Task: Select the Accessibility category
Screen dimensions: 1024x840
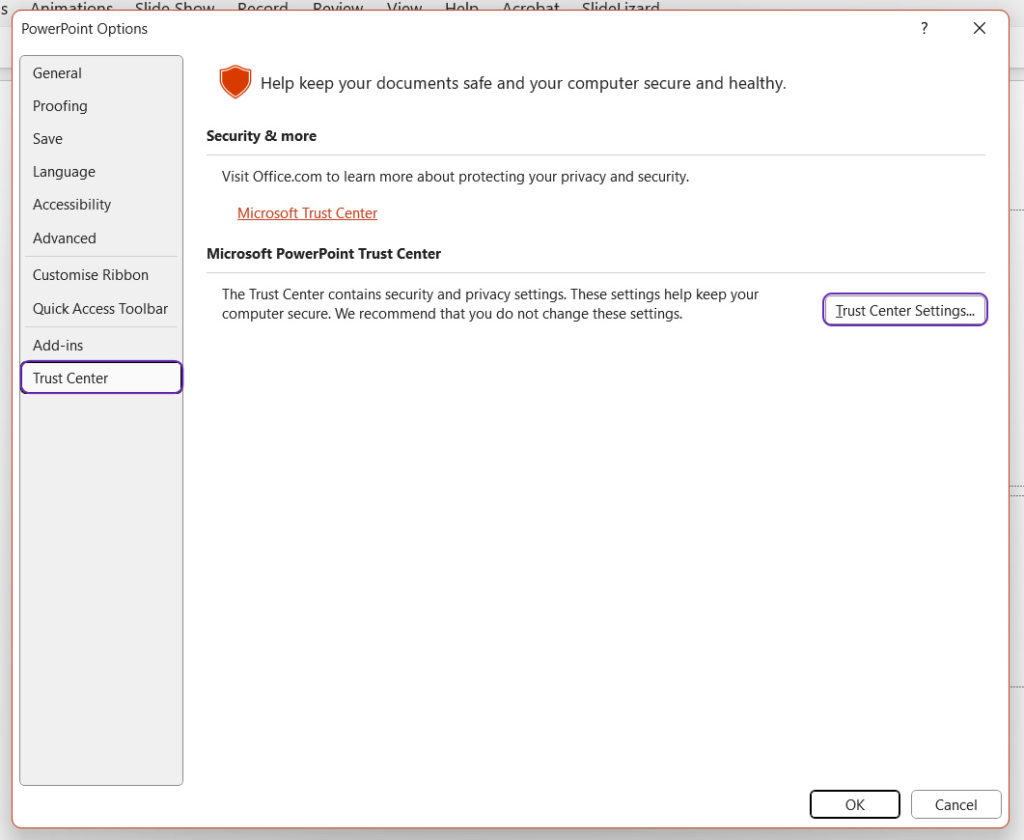Action: click(101, 205)
